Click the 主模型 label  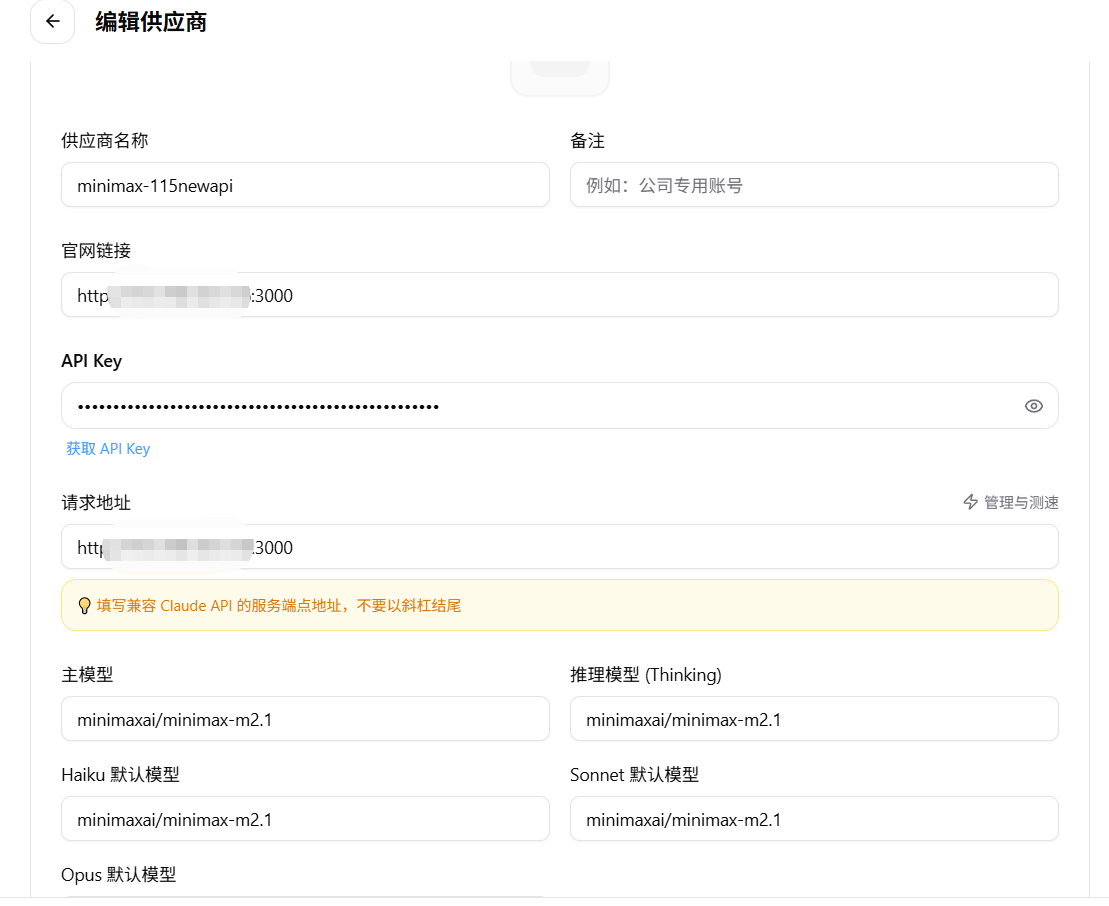[87, 675]
